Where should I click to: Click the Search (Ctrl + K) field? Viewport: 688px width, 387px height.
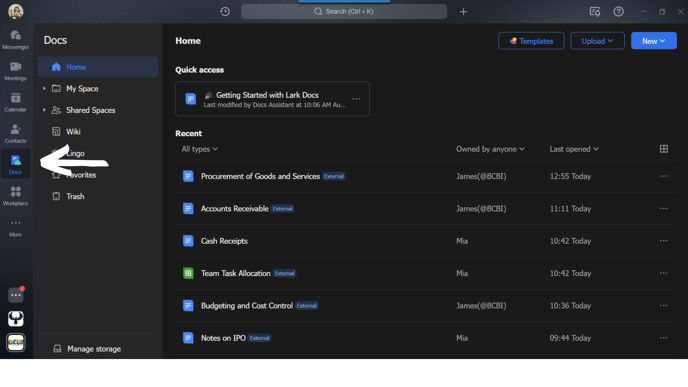[x=344, y=11]
